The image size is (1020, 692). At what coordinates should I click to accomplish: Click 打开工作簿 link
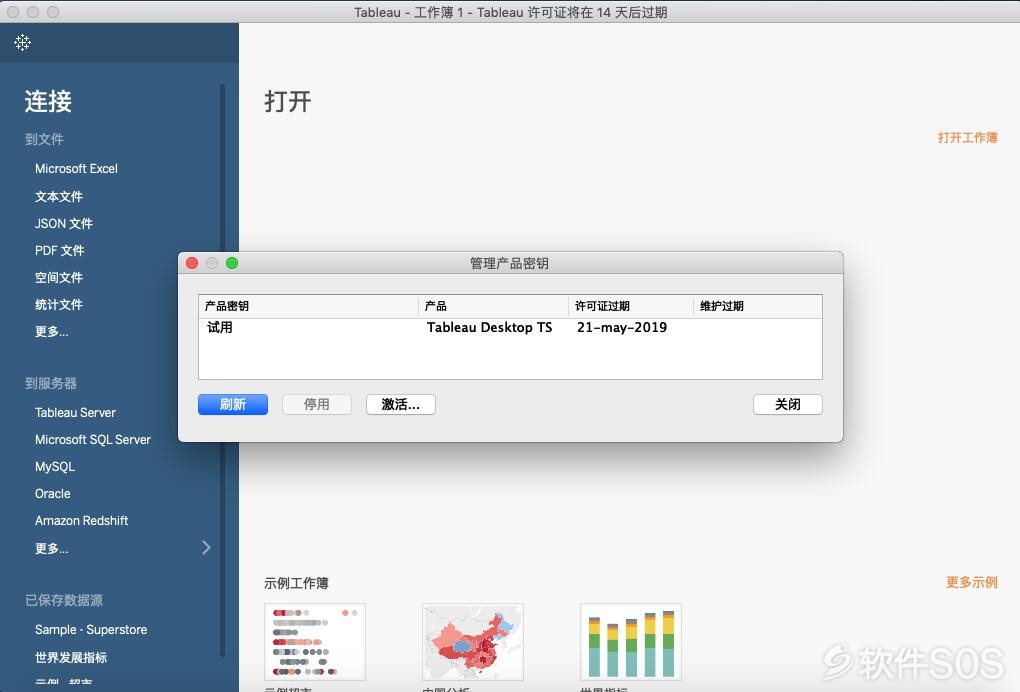coord(967,137)
